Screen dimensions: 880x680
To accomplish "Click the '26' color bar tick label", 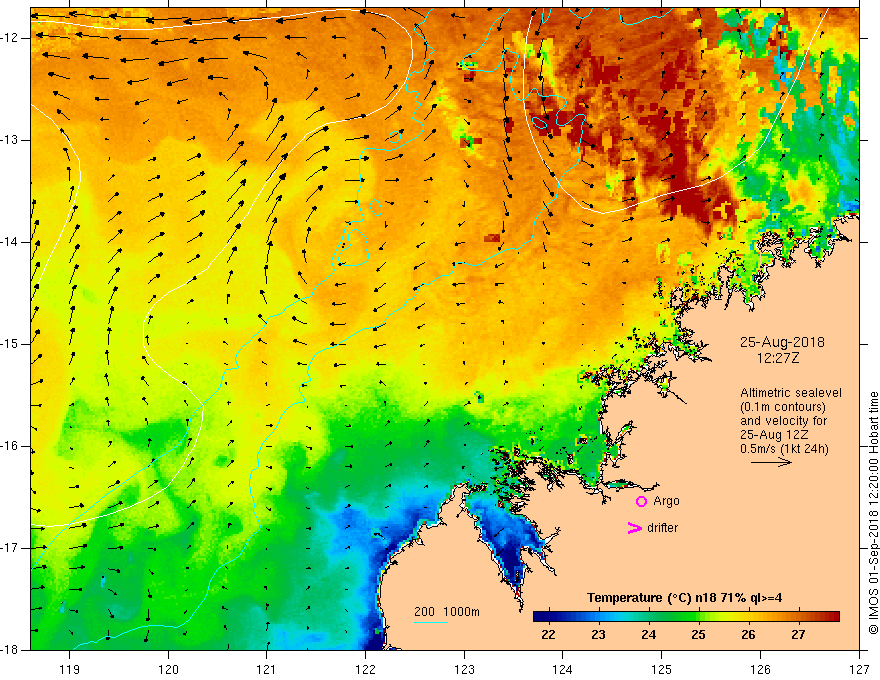I will [x=748, y=635].
